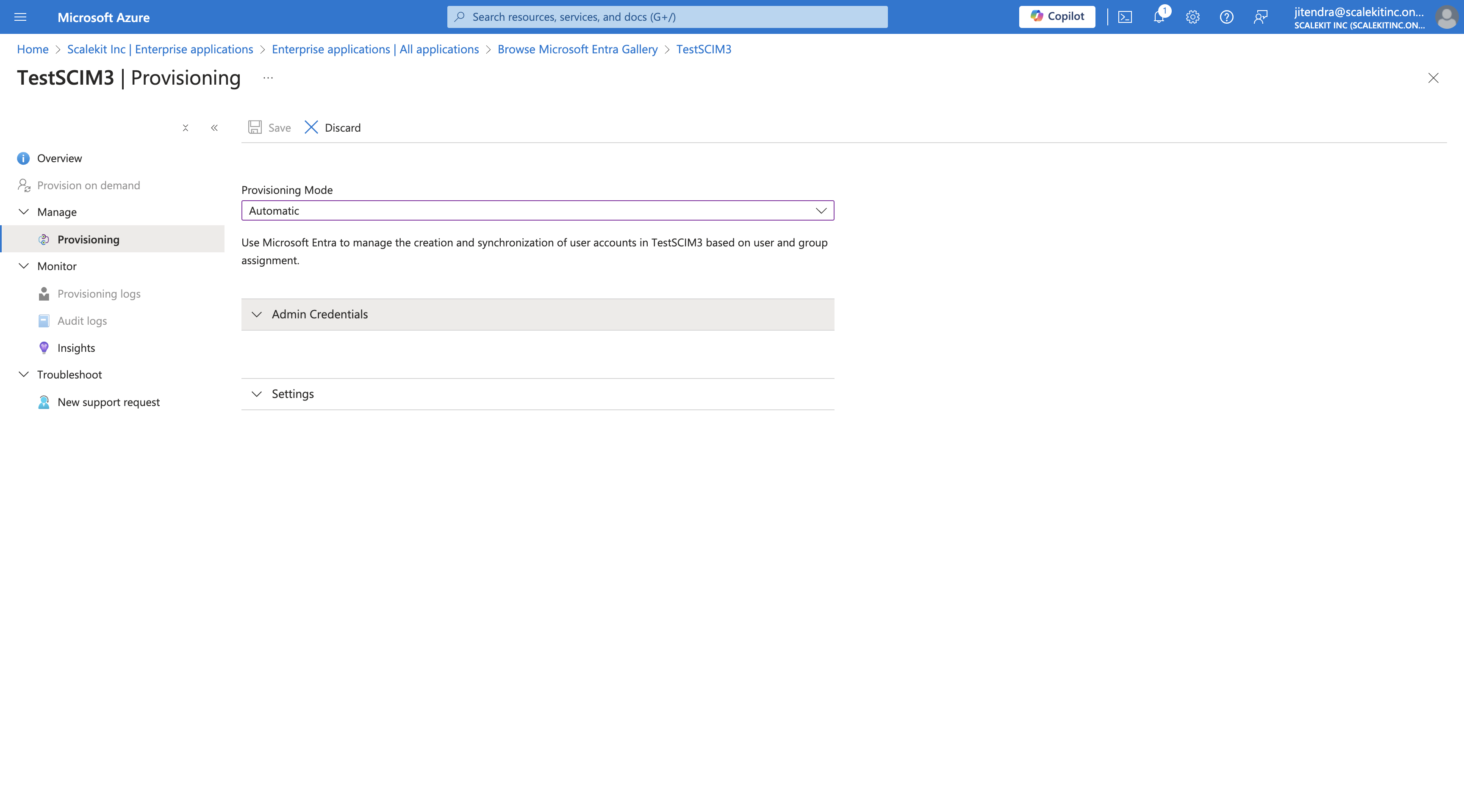Open the feedback icon in header
Viewport: 1464px width, 812px height.
1261,17
